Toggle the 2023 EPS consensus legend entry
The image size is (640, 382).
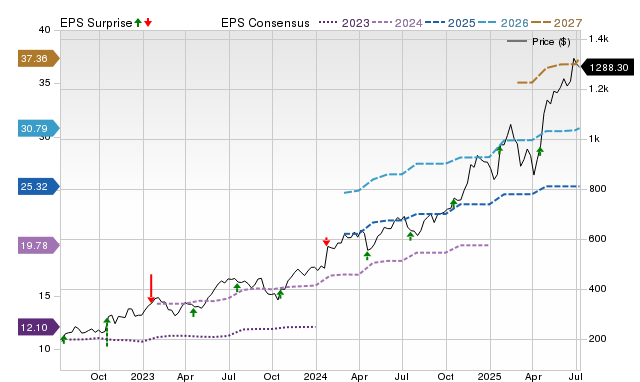pyautogui.click(x=344, y=23)
